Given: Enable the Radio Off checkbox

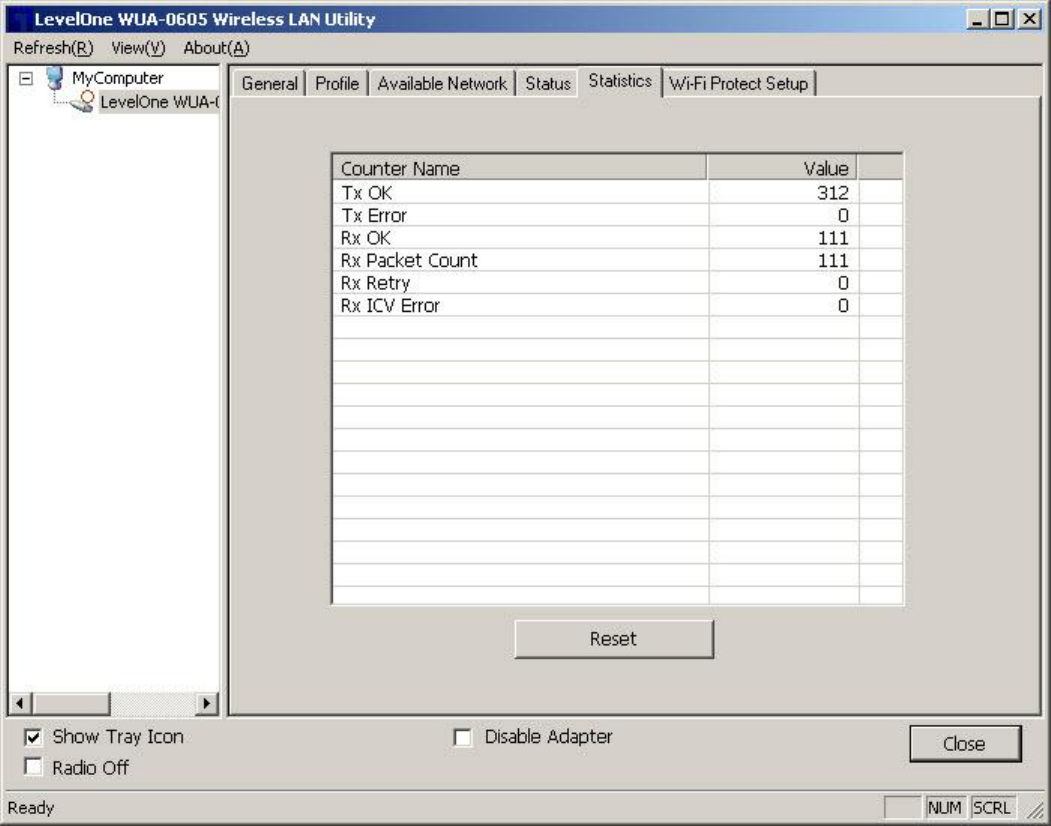Looking at the screenshot, I should click(33, 768).
